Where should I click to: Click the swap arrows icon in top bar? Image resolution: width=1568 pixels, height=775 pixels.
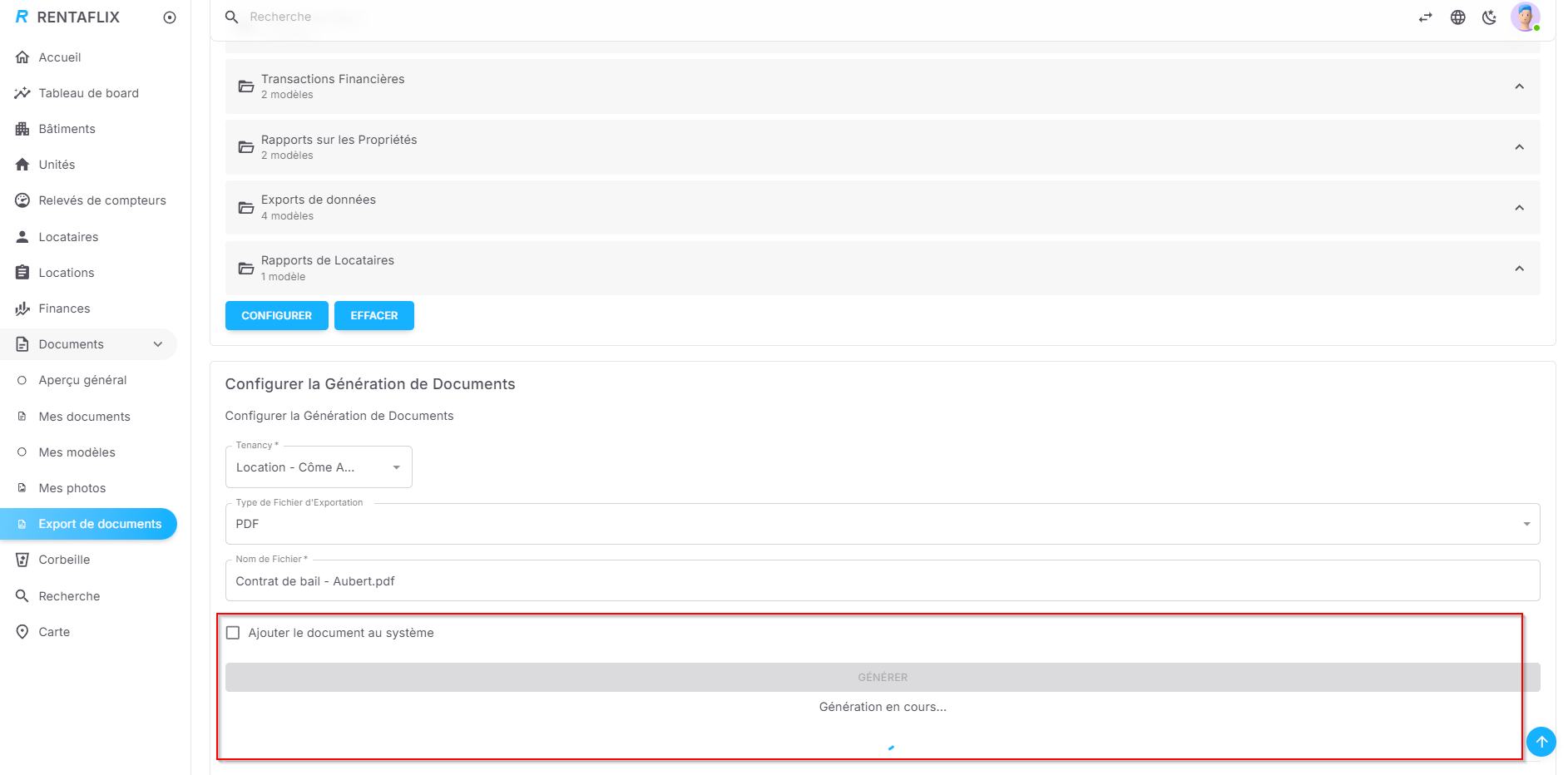click(x=1426, y=17)
